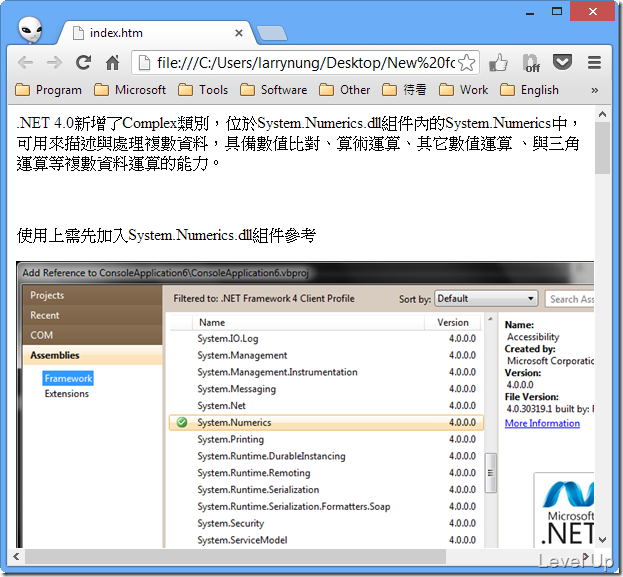This screenshot has width=623, height=577.
Task: Select the Projects tab in Add Reference
Action: (x=92, y=295)
